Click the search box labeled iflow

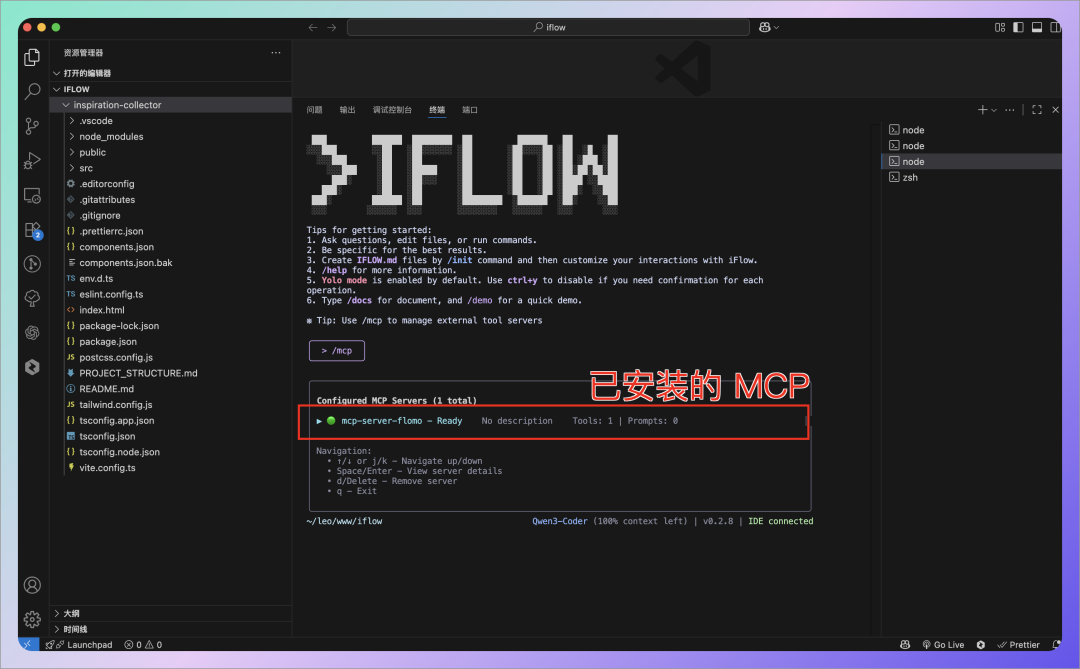pyautogui.click(x=548, y=28)
